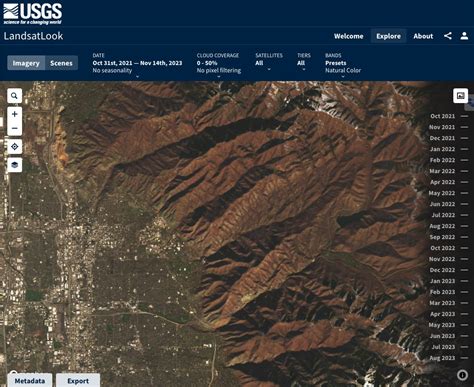Click the share icon in header

448,36
